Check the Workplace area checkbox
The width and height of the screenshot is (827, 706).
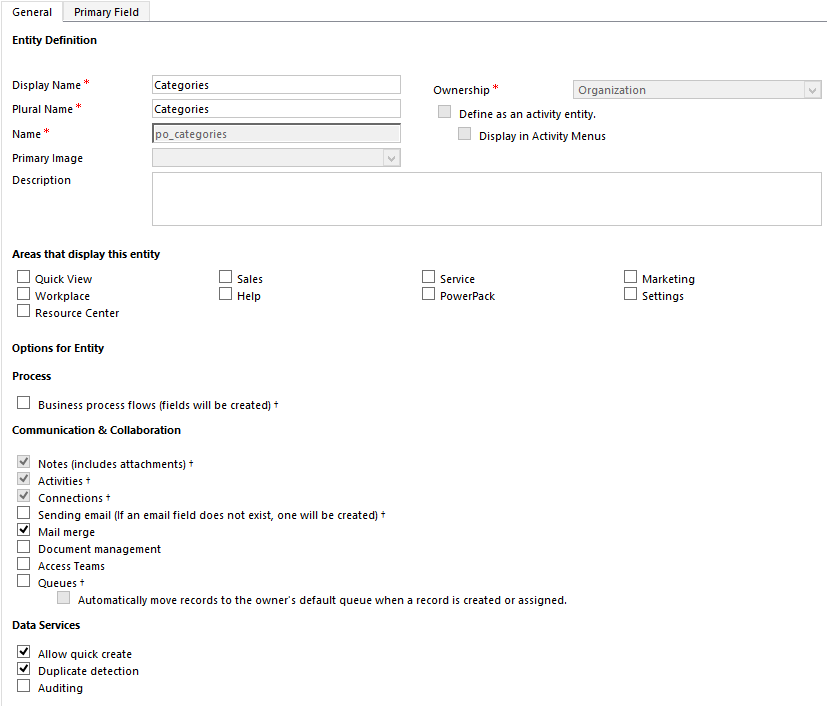(x=24, y=295)
